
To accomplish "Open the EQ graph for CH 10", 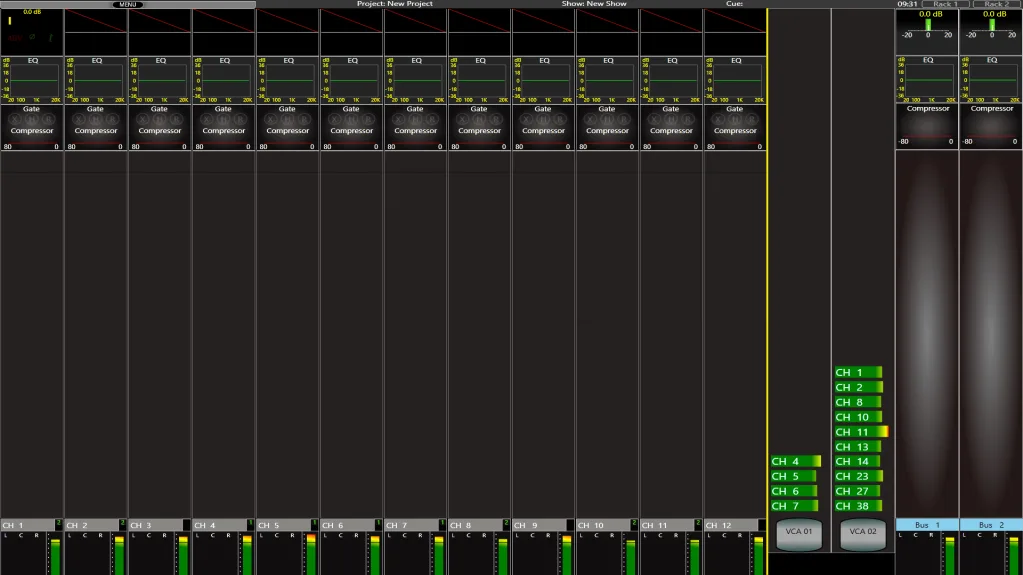I will pyautogui.click(x=607, y=80).
